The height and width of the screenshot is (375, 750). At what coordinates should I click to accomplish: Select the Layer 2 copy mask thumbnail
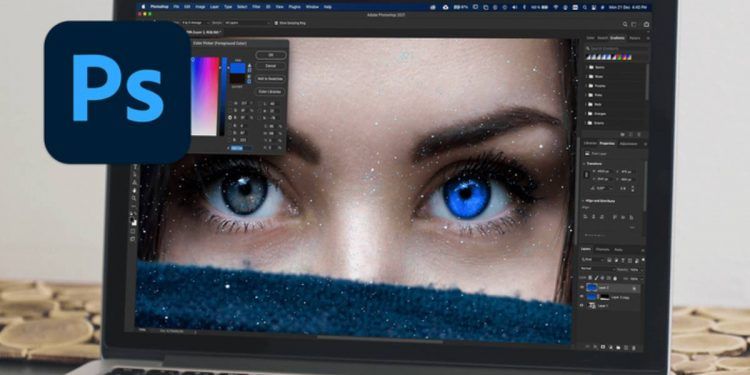coord(605,297)
